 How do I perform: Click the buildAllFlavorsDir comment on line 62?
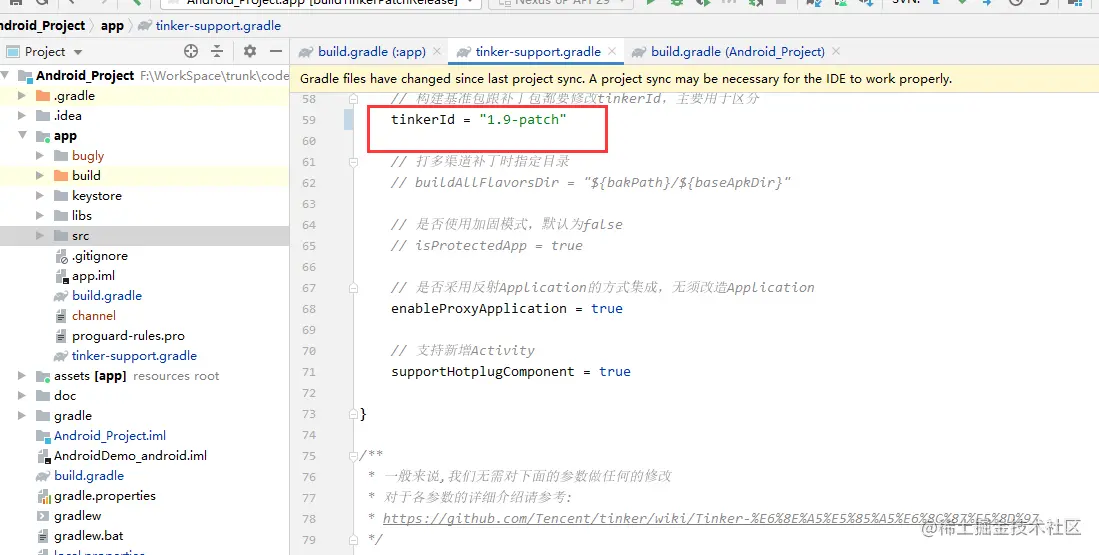click(591, 182)
